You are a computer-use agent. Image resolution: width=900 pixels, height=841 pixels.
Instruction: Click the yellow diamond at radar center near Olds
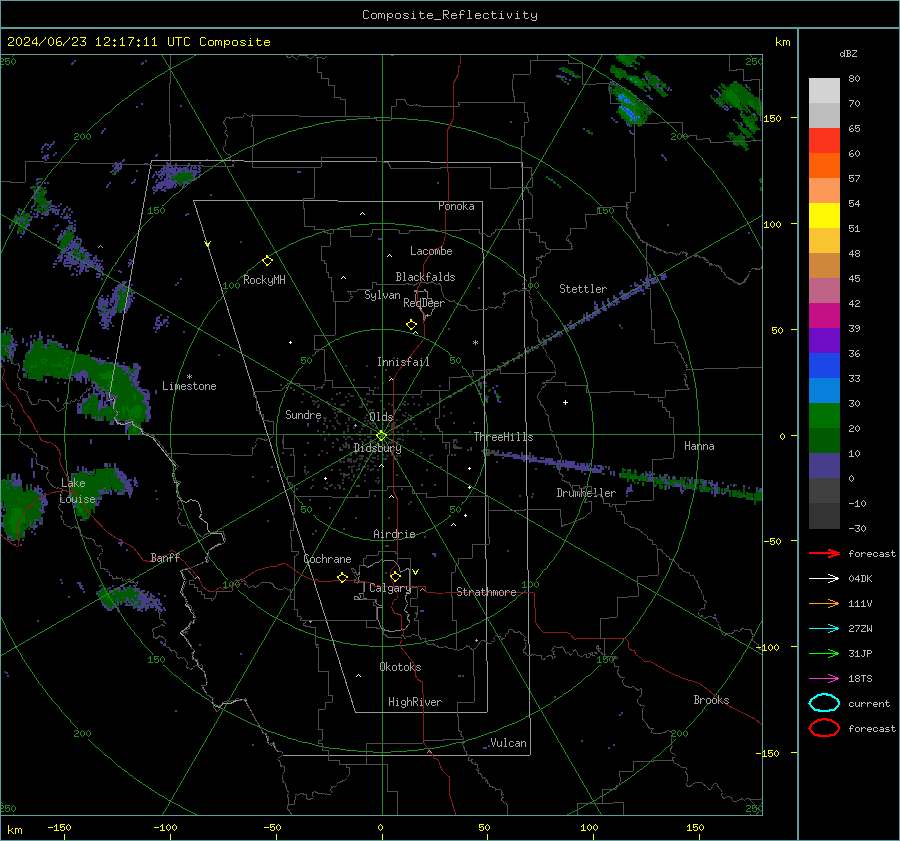click(381, 436)
